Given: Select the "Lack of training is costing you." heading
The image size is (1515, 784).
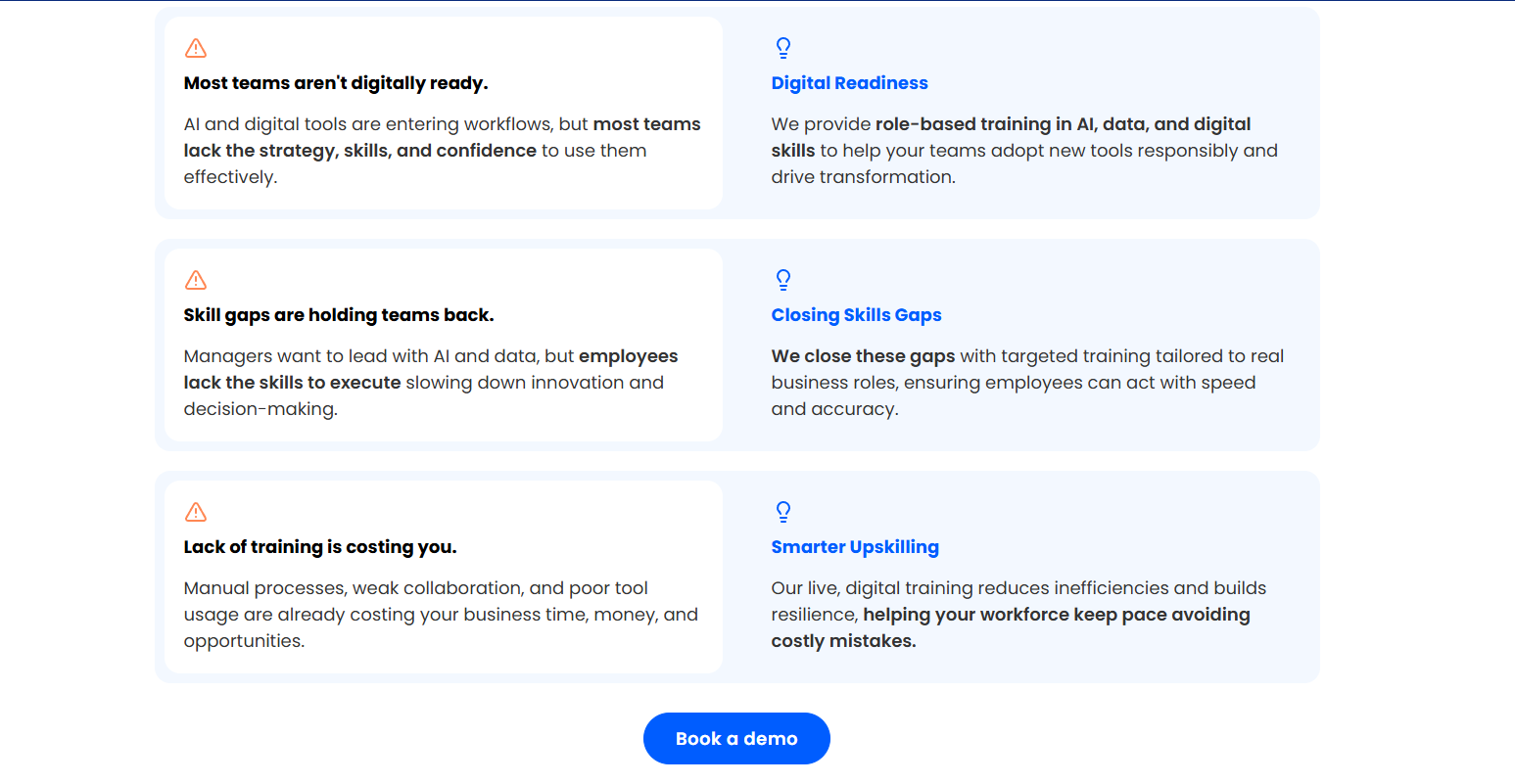Looking at the screenshot, I should click(x=320, y=547).
